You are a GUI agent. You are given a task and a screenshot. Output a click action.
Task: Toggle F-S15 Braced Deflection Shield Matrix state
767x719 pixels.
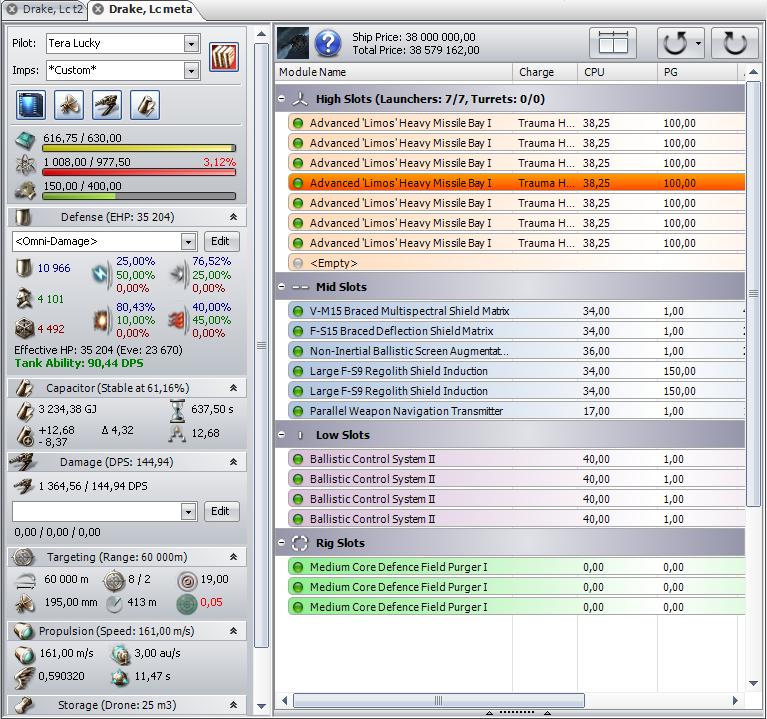point(297,331)
